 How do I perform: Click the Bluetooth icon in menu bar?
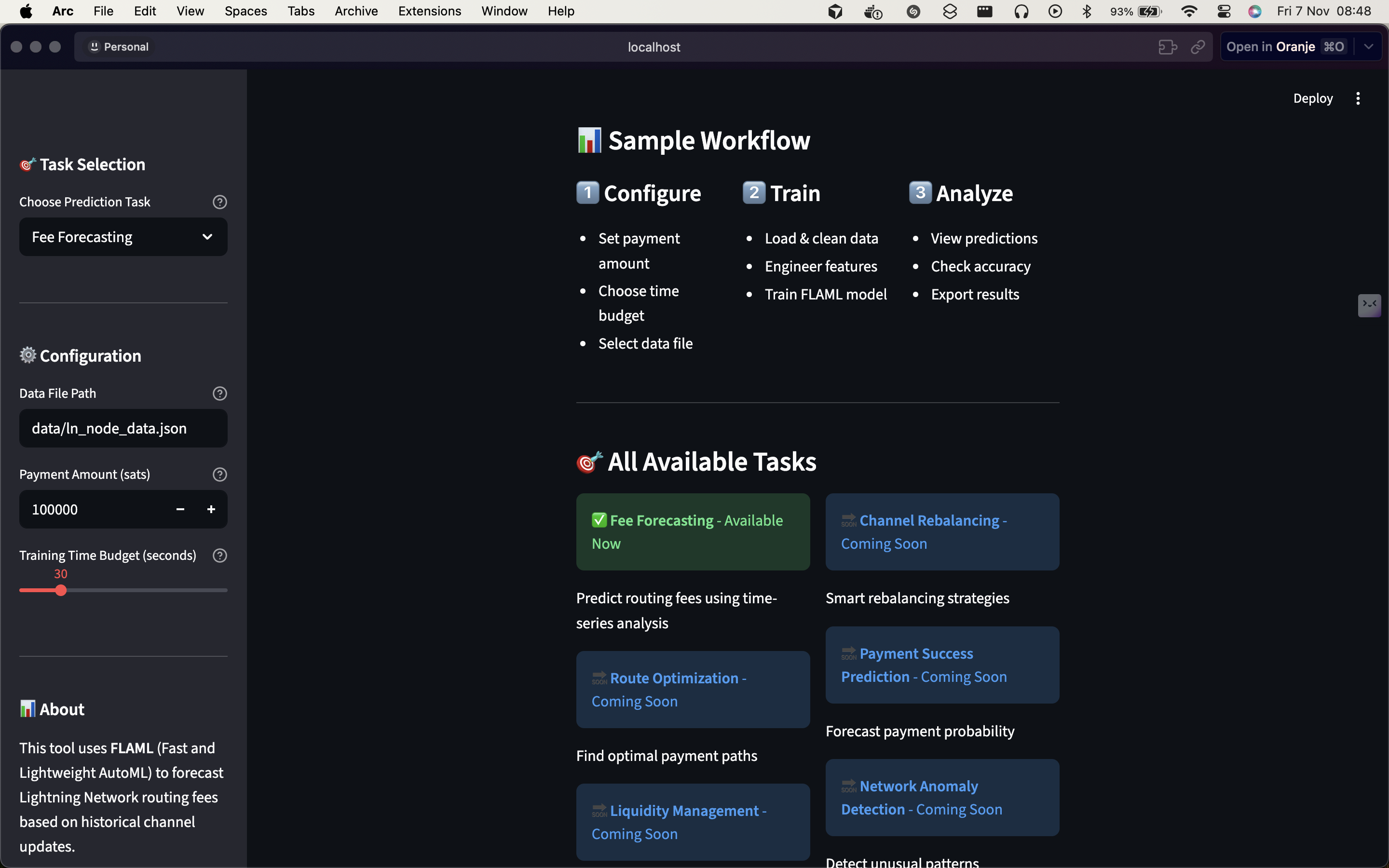point(1087,12)
